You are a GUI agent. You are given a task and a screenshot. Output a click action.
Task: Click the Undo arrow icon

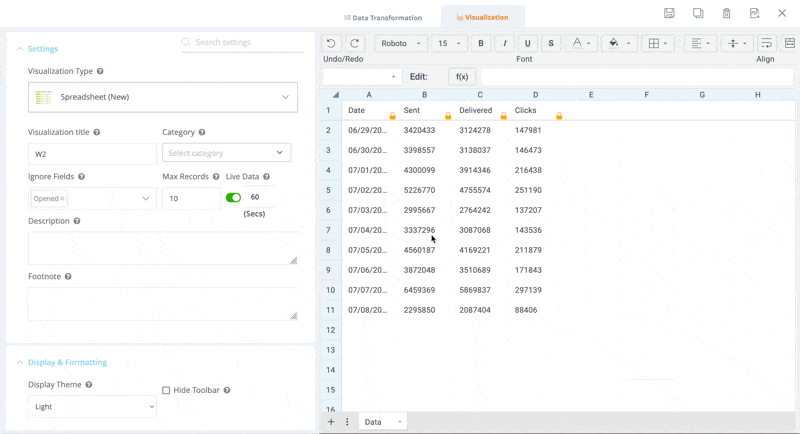(331, 43)
